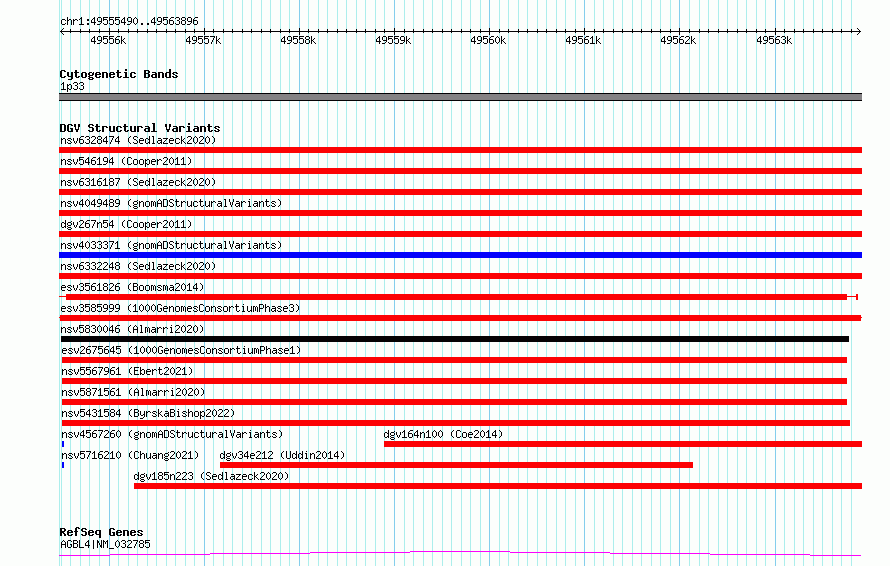Click the 1p33 band label

[72, 86]
